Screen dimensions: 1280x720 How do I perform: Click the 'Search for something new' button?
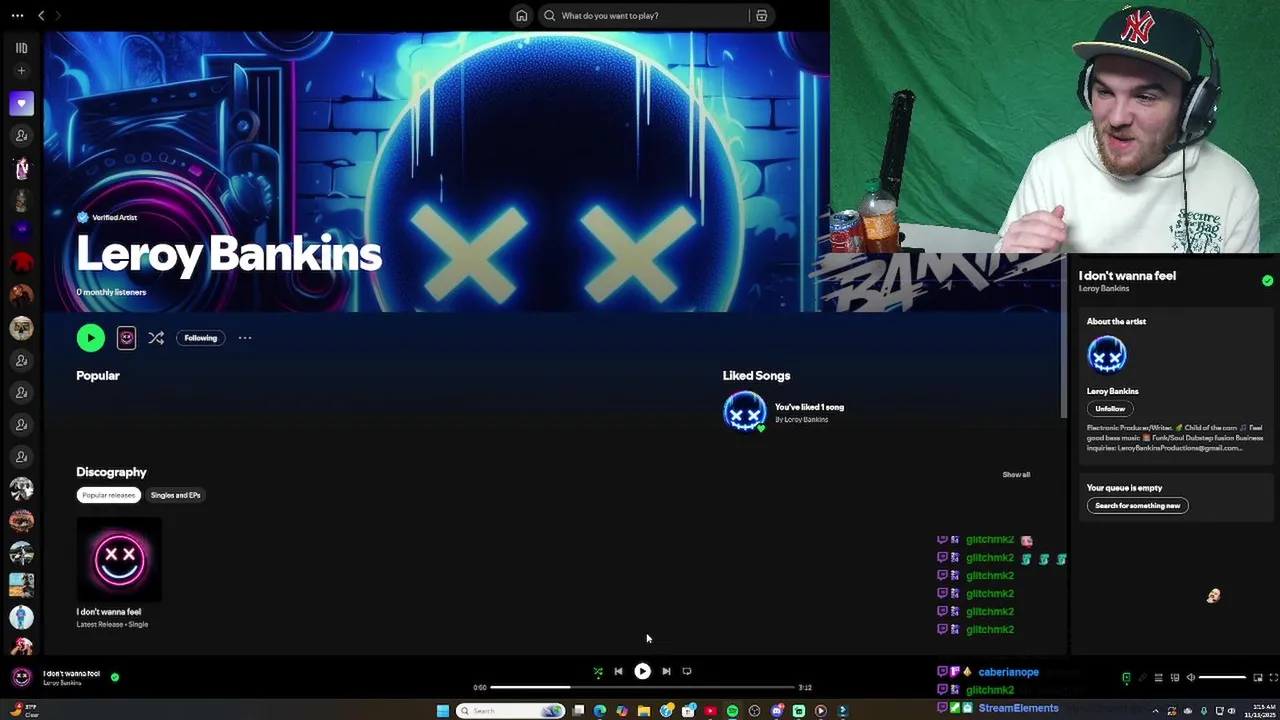coord(1137,506)
